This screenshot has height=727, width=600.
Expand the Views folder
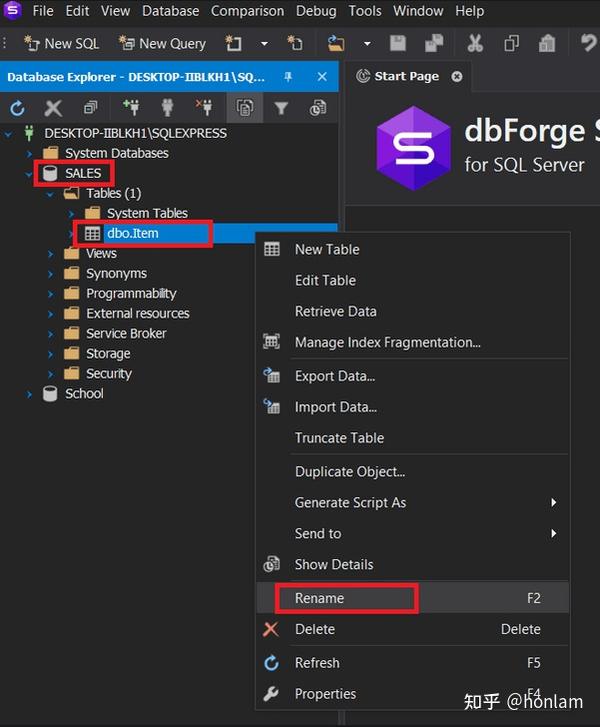click(51, 254)
